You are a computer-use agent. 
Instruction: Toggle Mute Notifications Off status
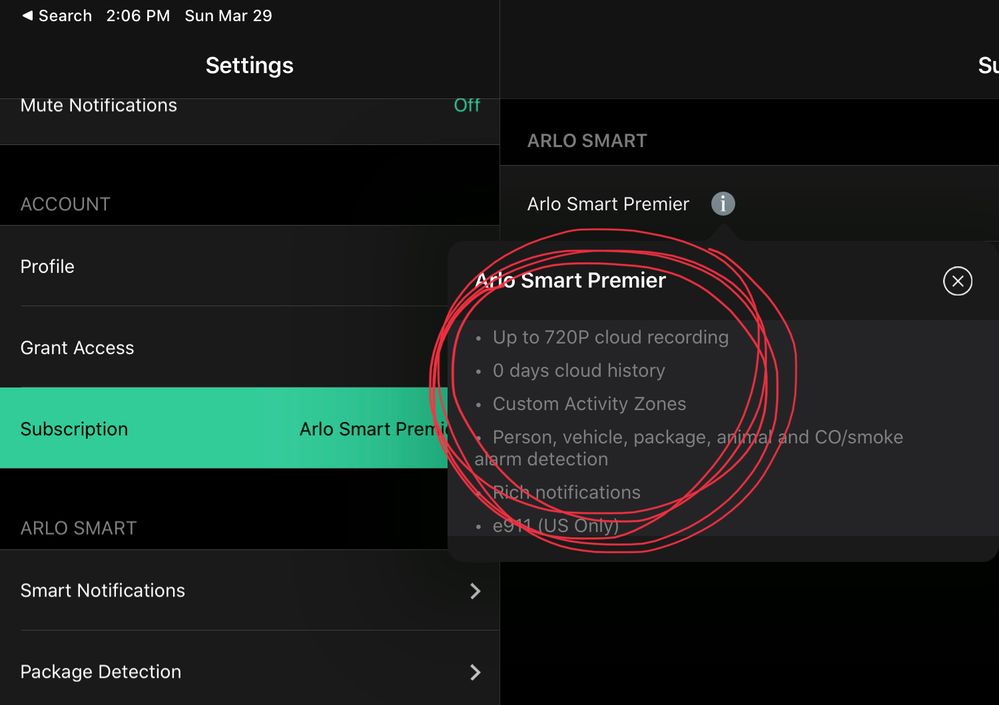click(466, 105)
